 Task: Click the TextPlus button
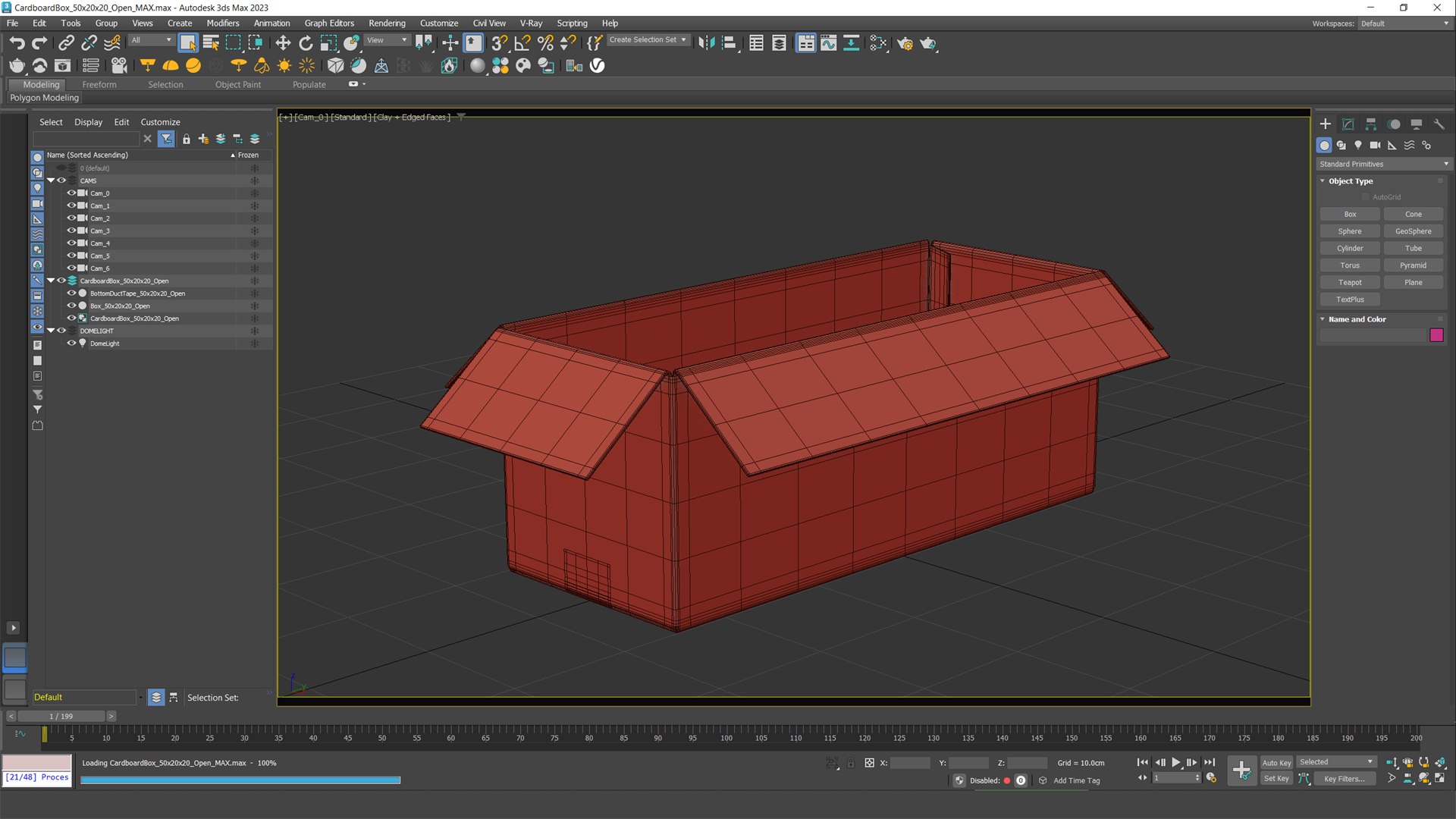pos(1350,300)
